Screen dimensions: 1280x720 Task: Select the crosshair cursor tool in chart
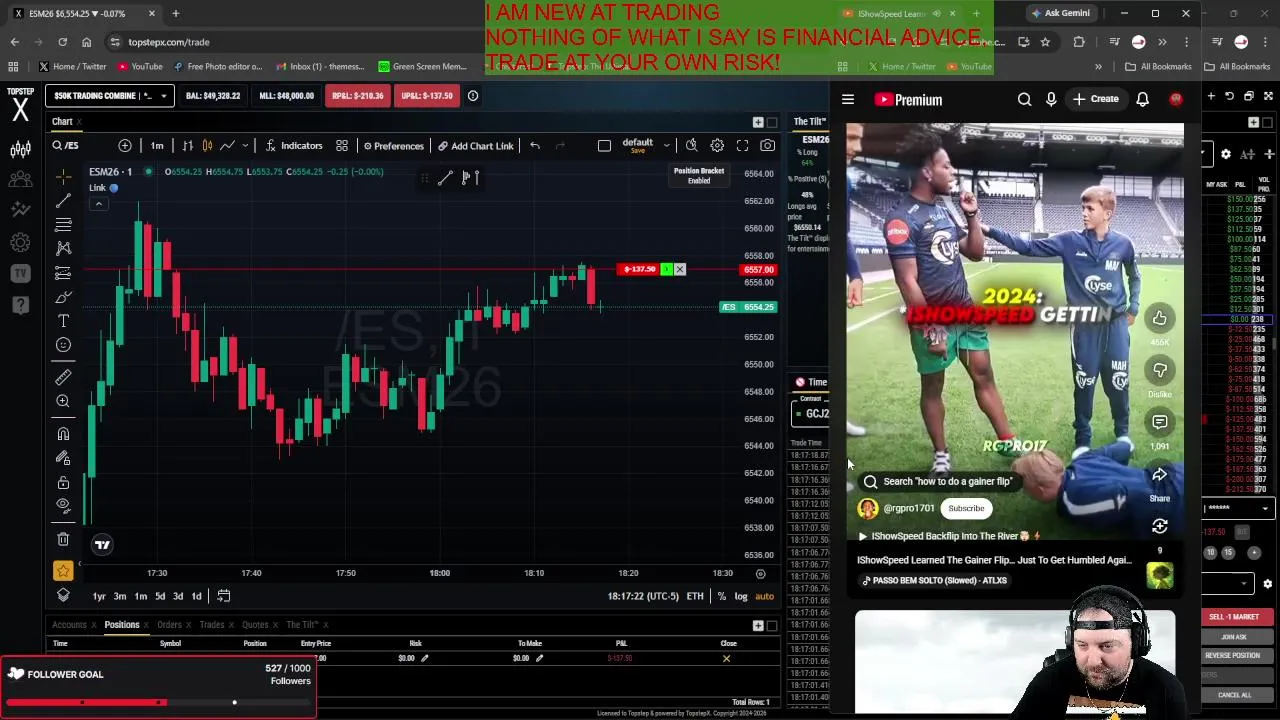[63, 176]
